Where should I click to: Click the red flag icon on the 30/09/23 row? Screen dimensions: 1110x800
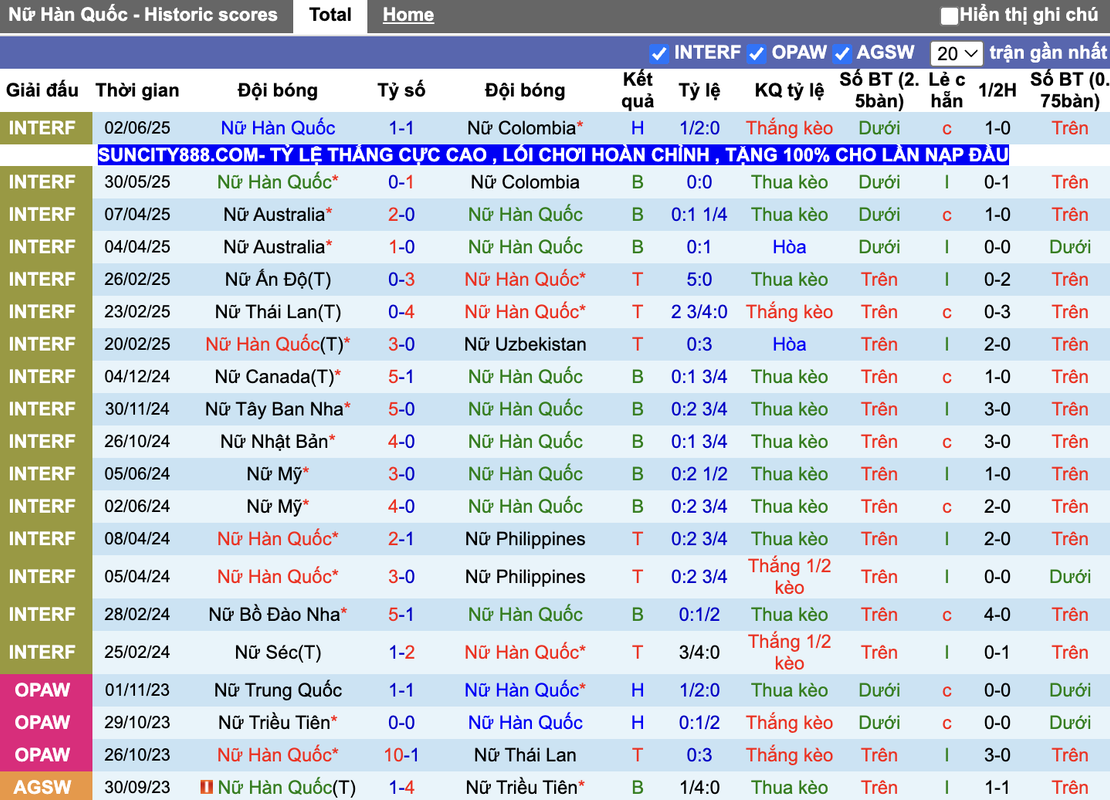point(207,787)
